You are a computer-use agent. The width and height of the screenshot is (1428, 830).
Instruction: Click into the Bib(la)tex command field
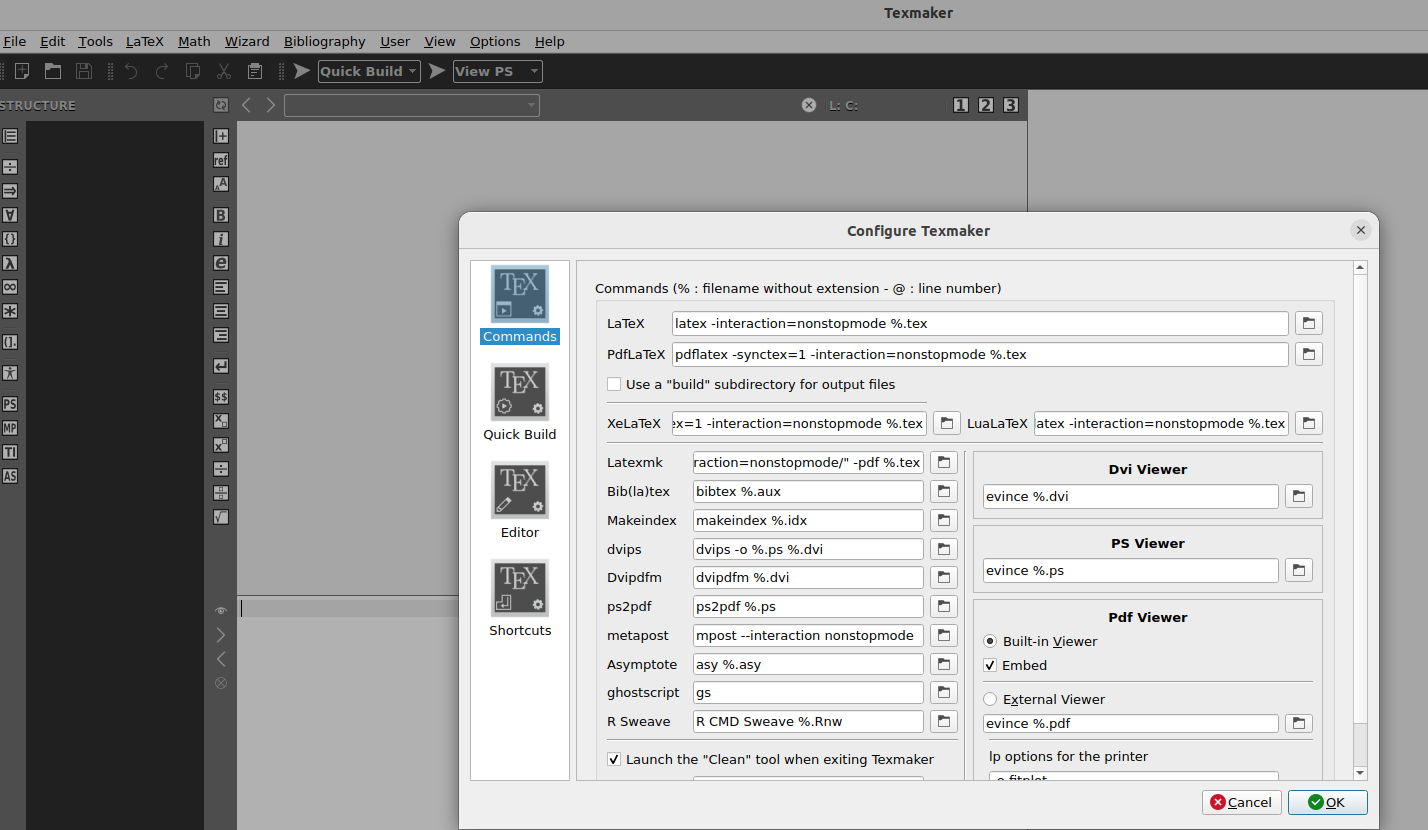pyautogui.click(x=808, y=491)
